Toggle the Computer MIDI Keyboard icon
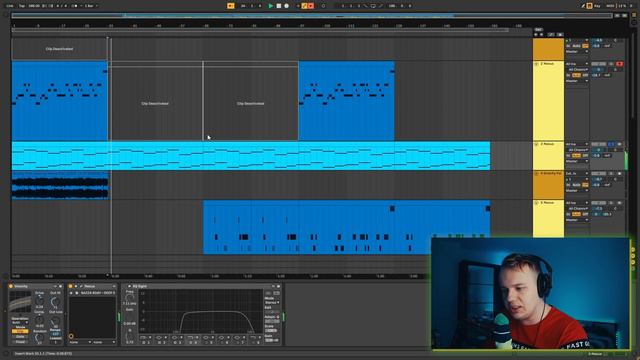Screen dimensions: 640x360 [x=589, y=6]
